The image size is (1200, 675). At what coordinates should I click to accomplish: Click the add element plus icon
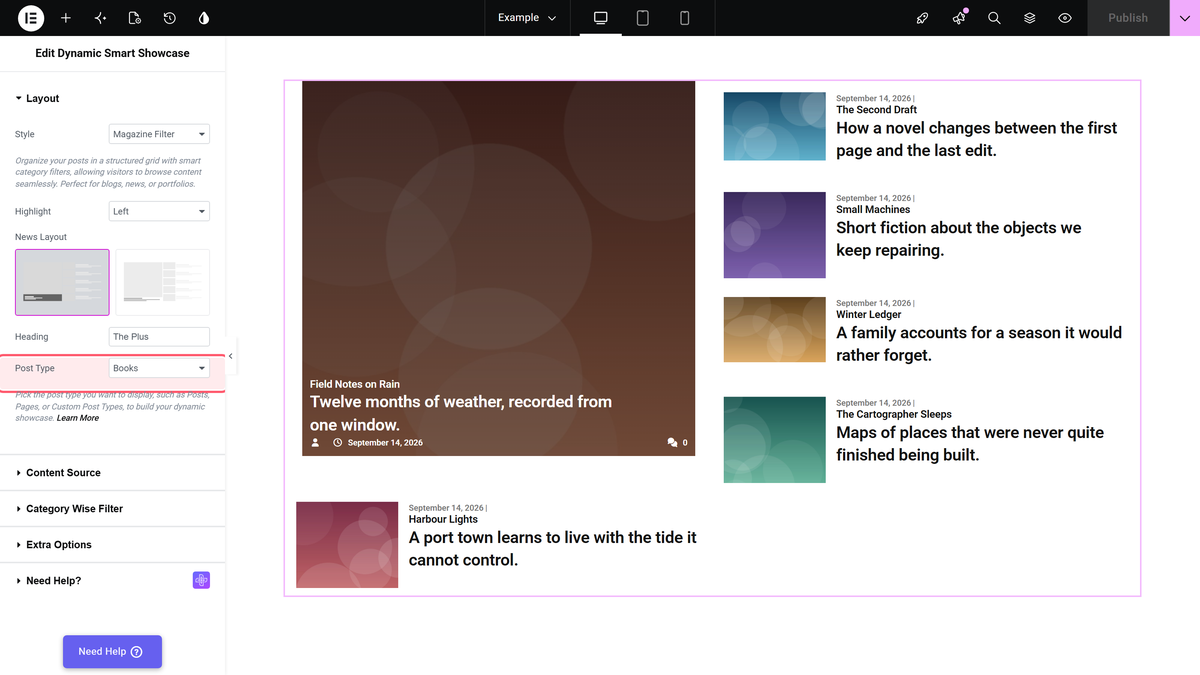pyautogui.click(x=66, y=18)
